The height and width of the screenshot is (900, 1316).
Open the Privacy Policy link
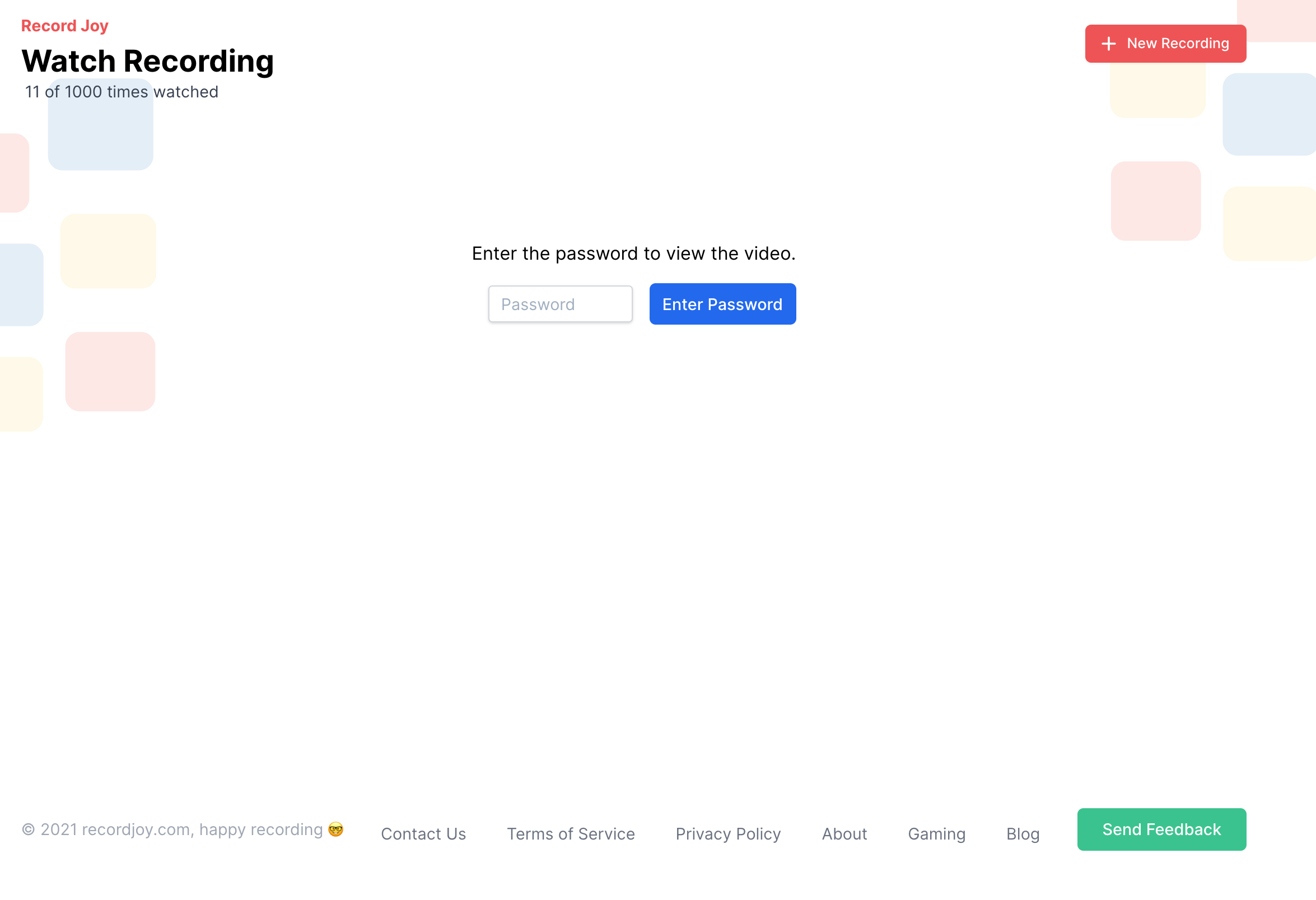(728, 834)
